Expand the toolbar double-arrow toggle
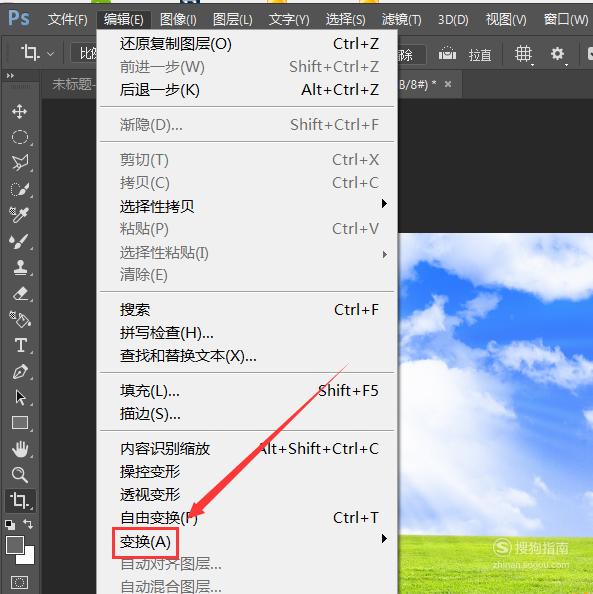This screenshot has width=593, height=594. [10, 76]
